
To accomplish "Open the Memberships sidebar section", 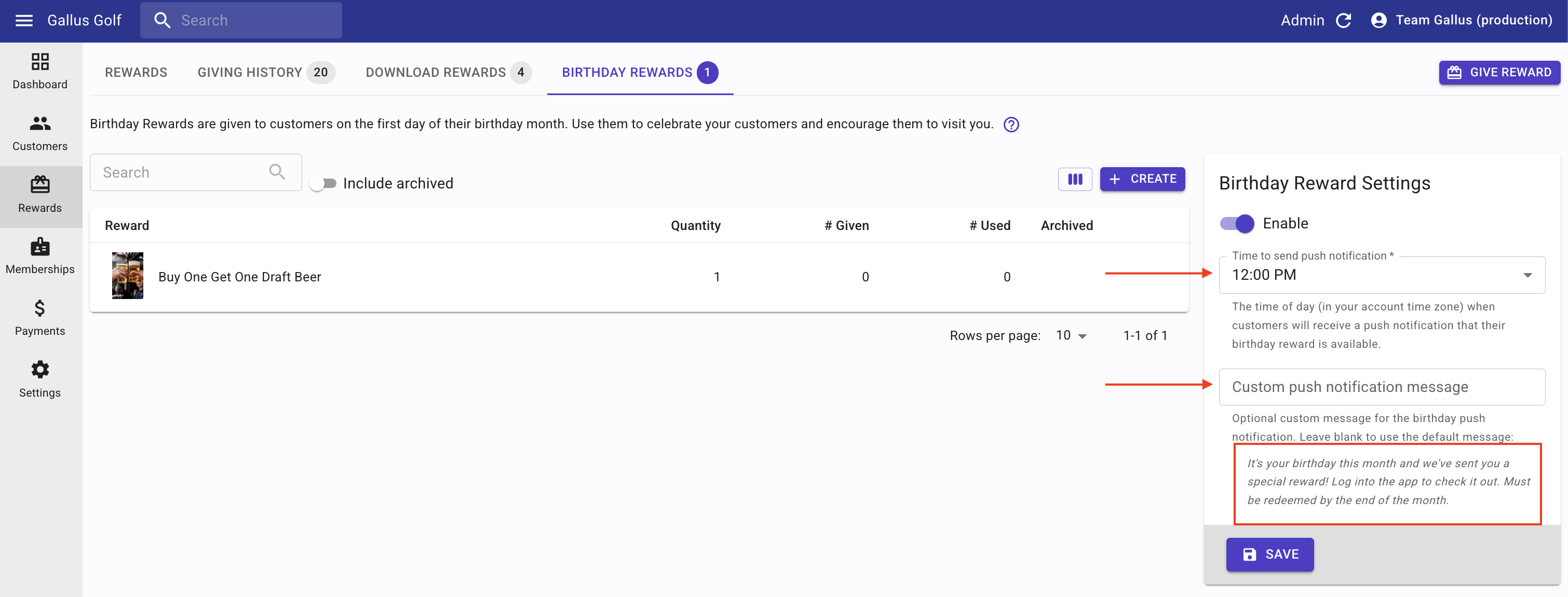I will (40, 256).
